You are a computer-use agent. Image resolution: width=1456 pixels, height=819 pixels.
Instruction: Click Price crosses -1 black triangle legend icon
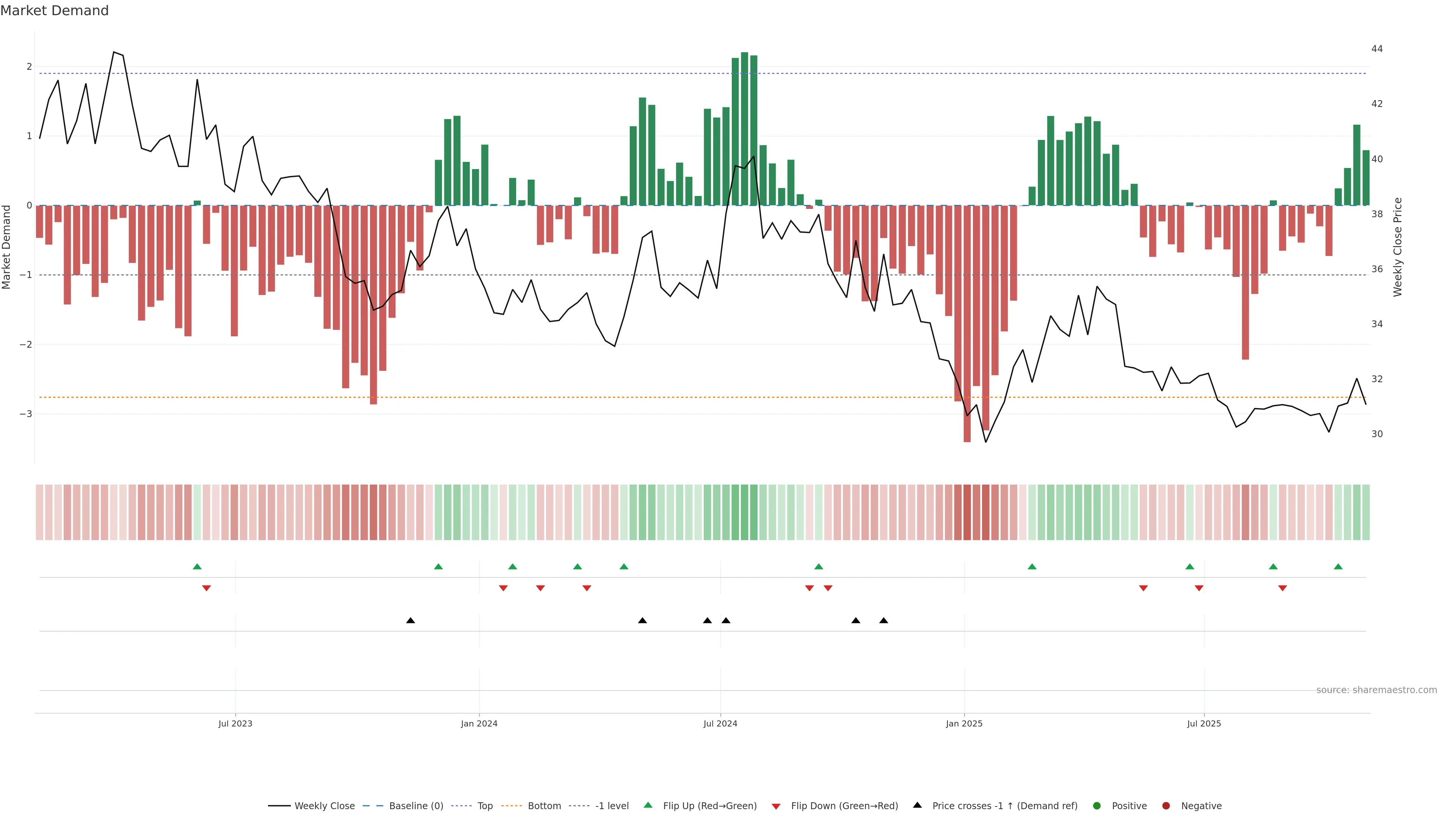(917, 805)
